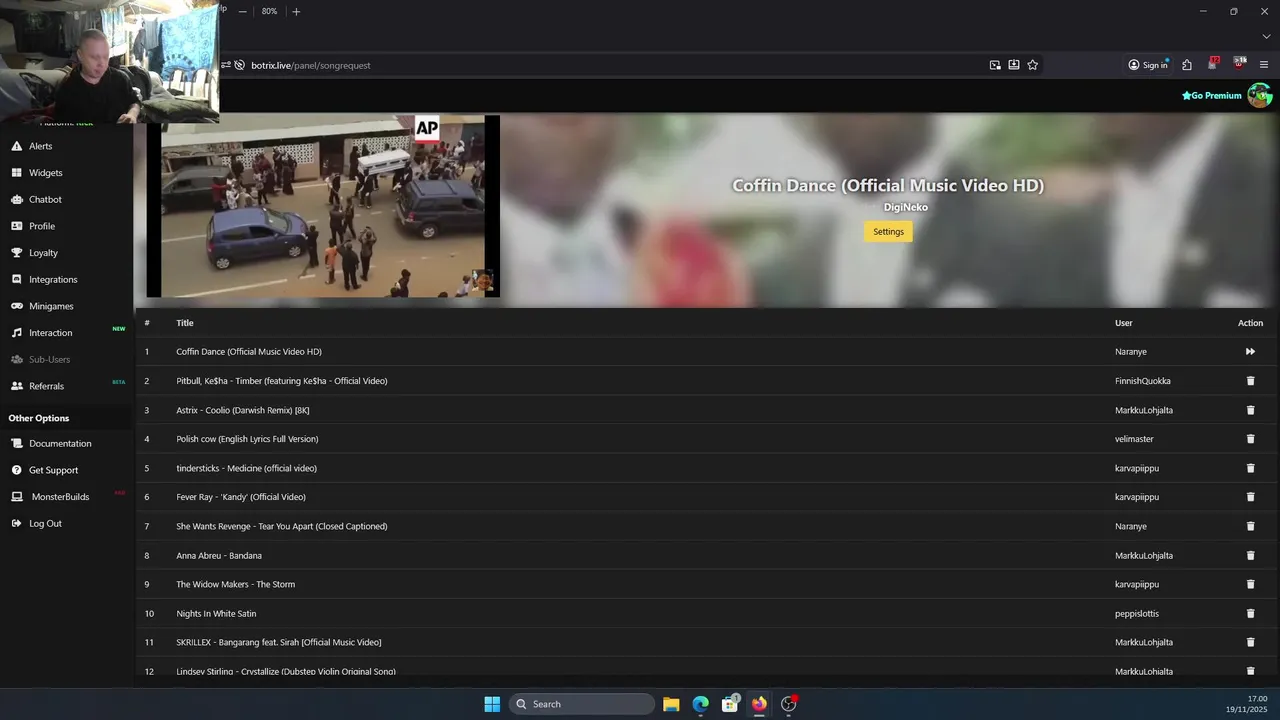Remove Nights In White Satin request
This screenshot has width=1280, height=720.
click(1250, 613)
